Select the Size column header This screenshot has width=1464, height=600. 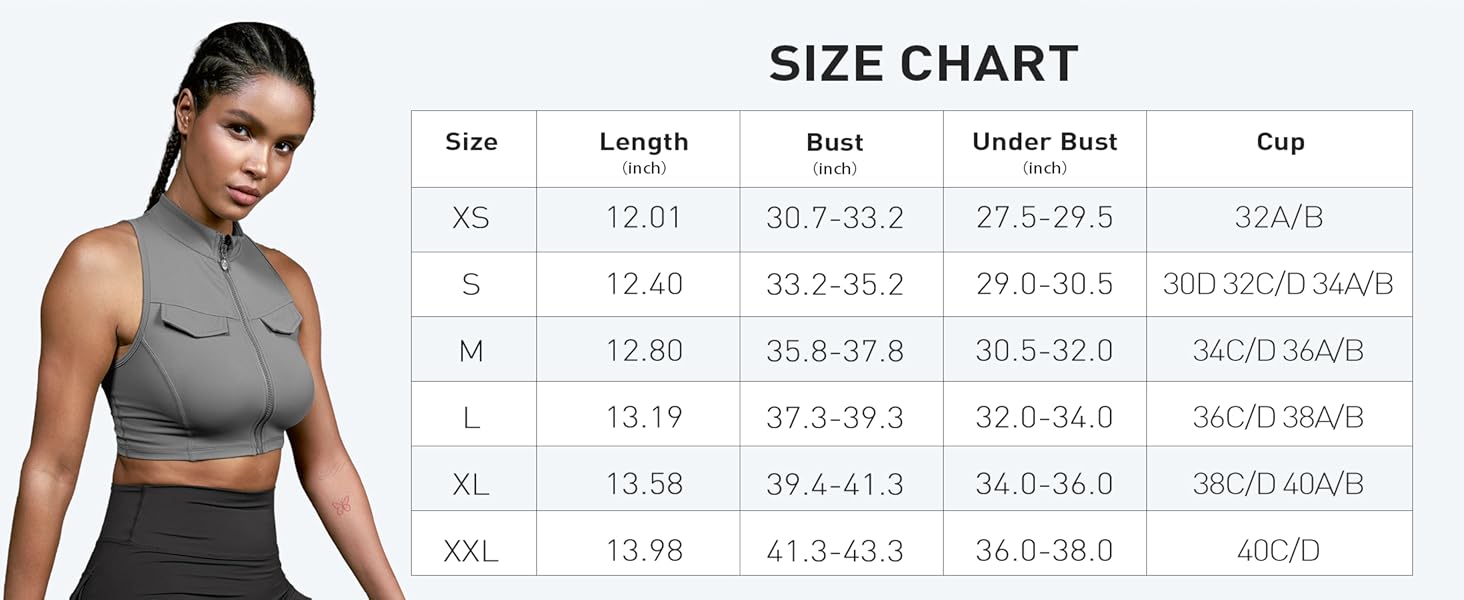coord(471,142)
